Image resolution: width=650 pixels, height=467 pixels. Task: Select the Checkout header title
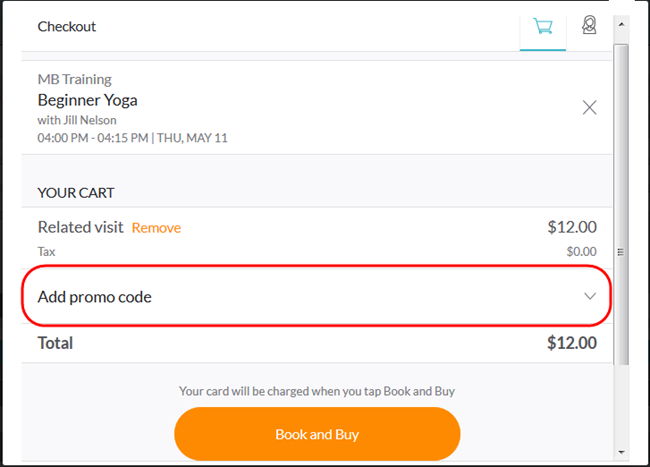pos(67,27)
